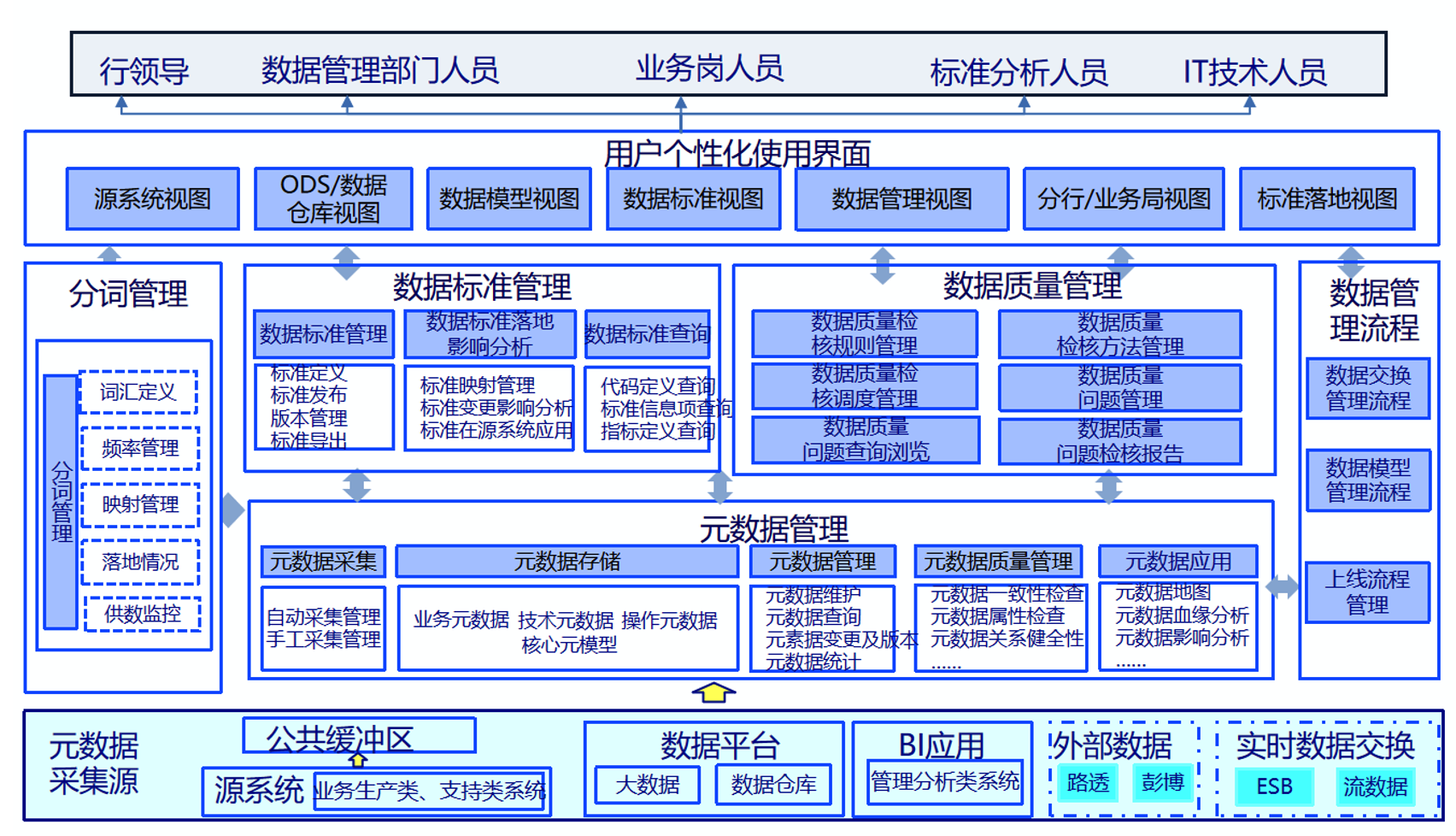The width and height of the screenshot is (1456, 836).
Task: Click the 数据质量问题管理 box
Action: point(1119,387)
